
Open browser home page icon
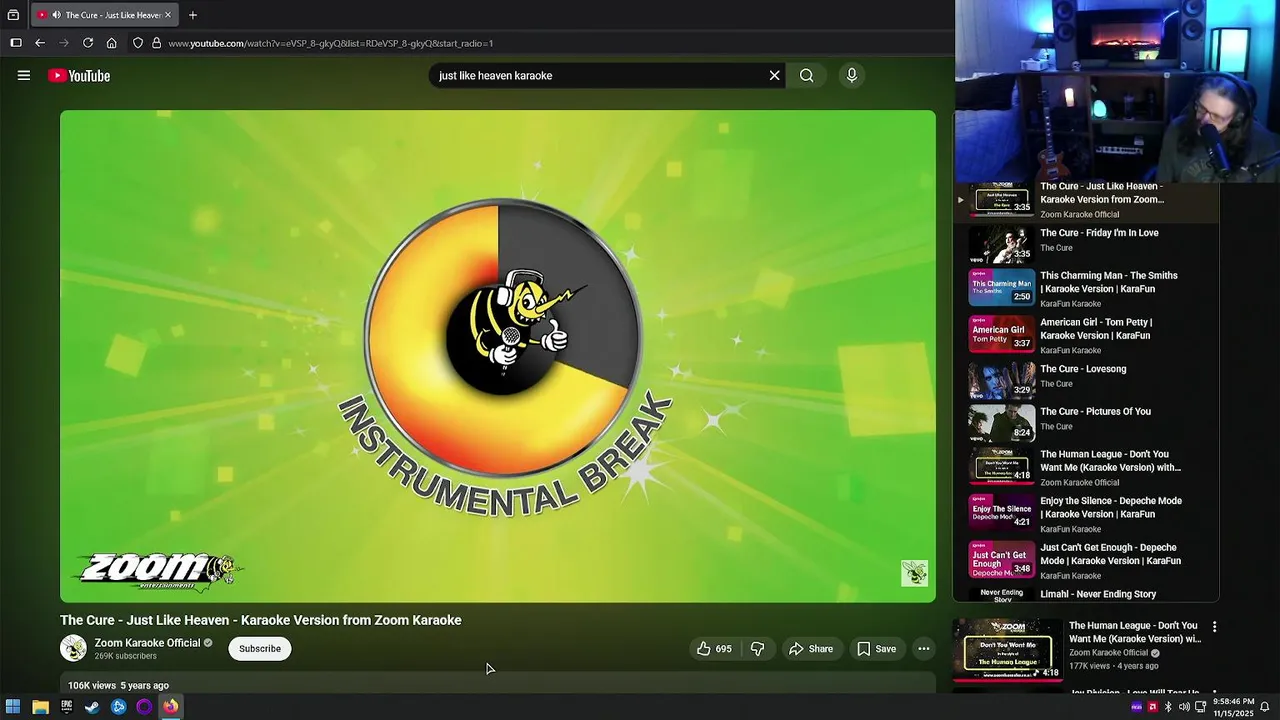click(111, 43)
